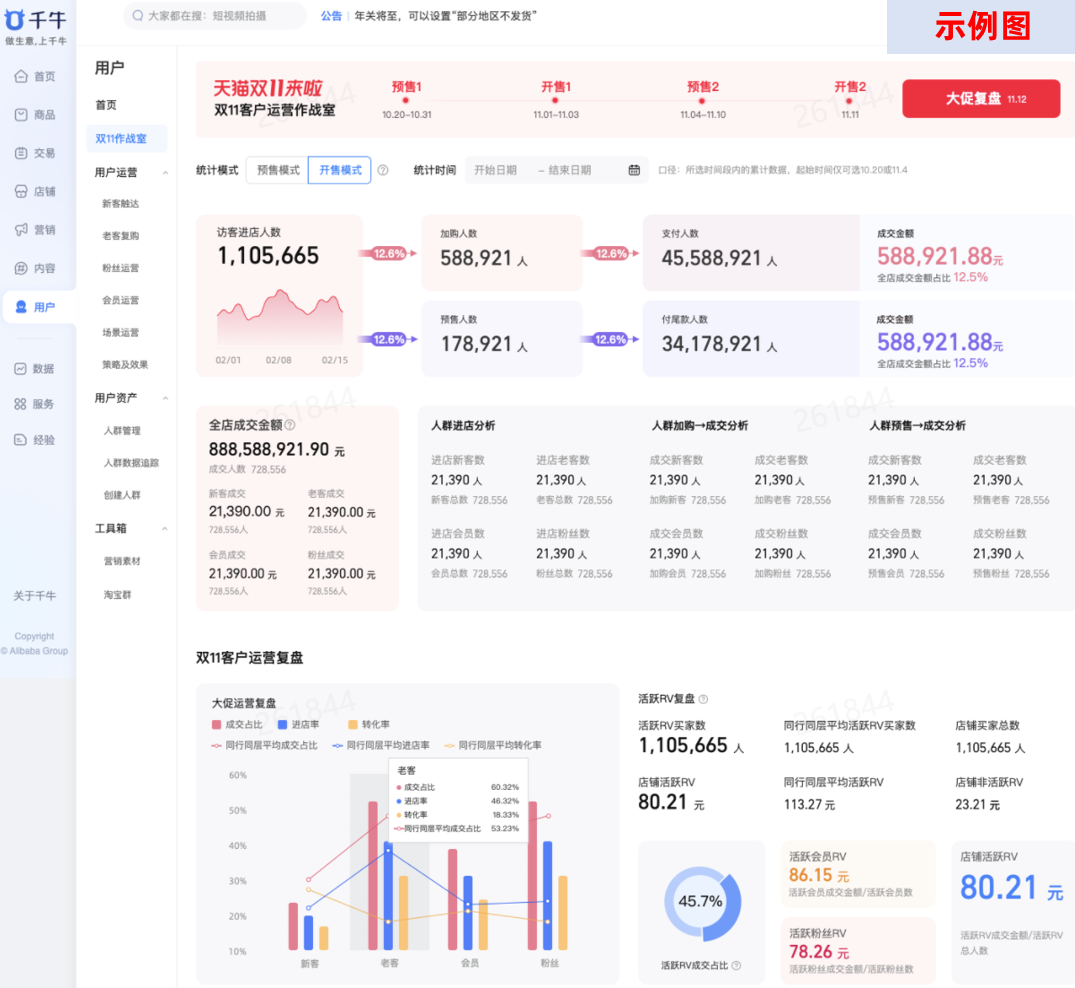This screenshot has width=1075, height=988.
Task: Toggle 成交占比 legend series
Action: [x=237, y=725]
